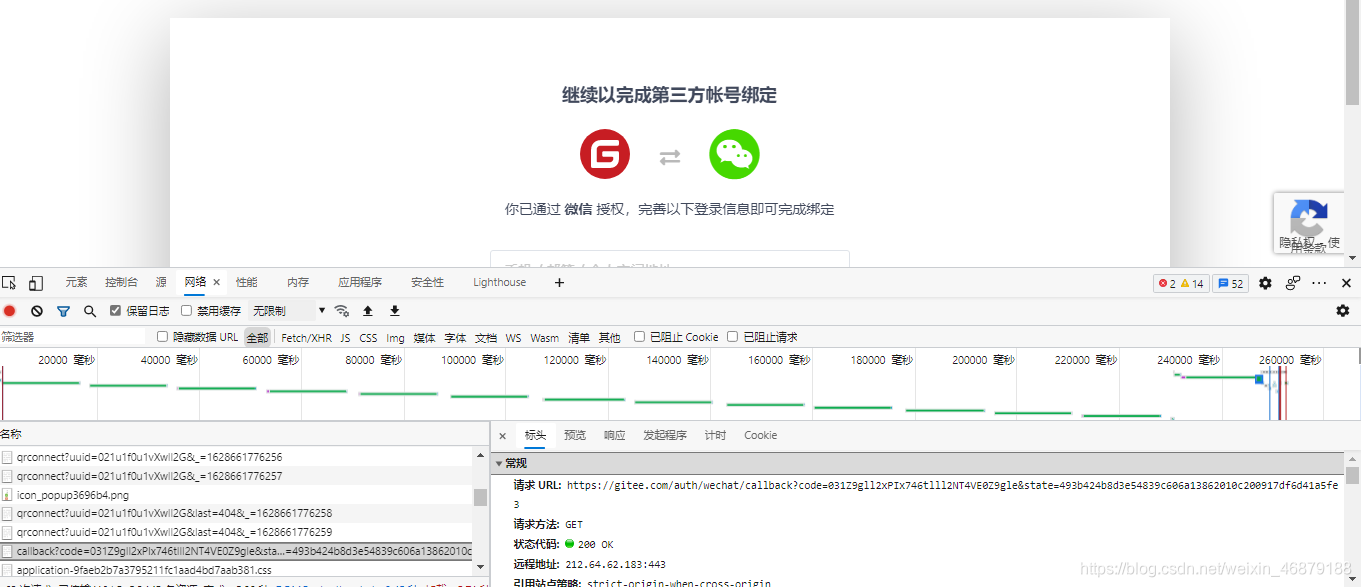Filter requests by CSS

click(x=368, y=338)
